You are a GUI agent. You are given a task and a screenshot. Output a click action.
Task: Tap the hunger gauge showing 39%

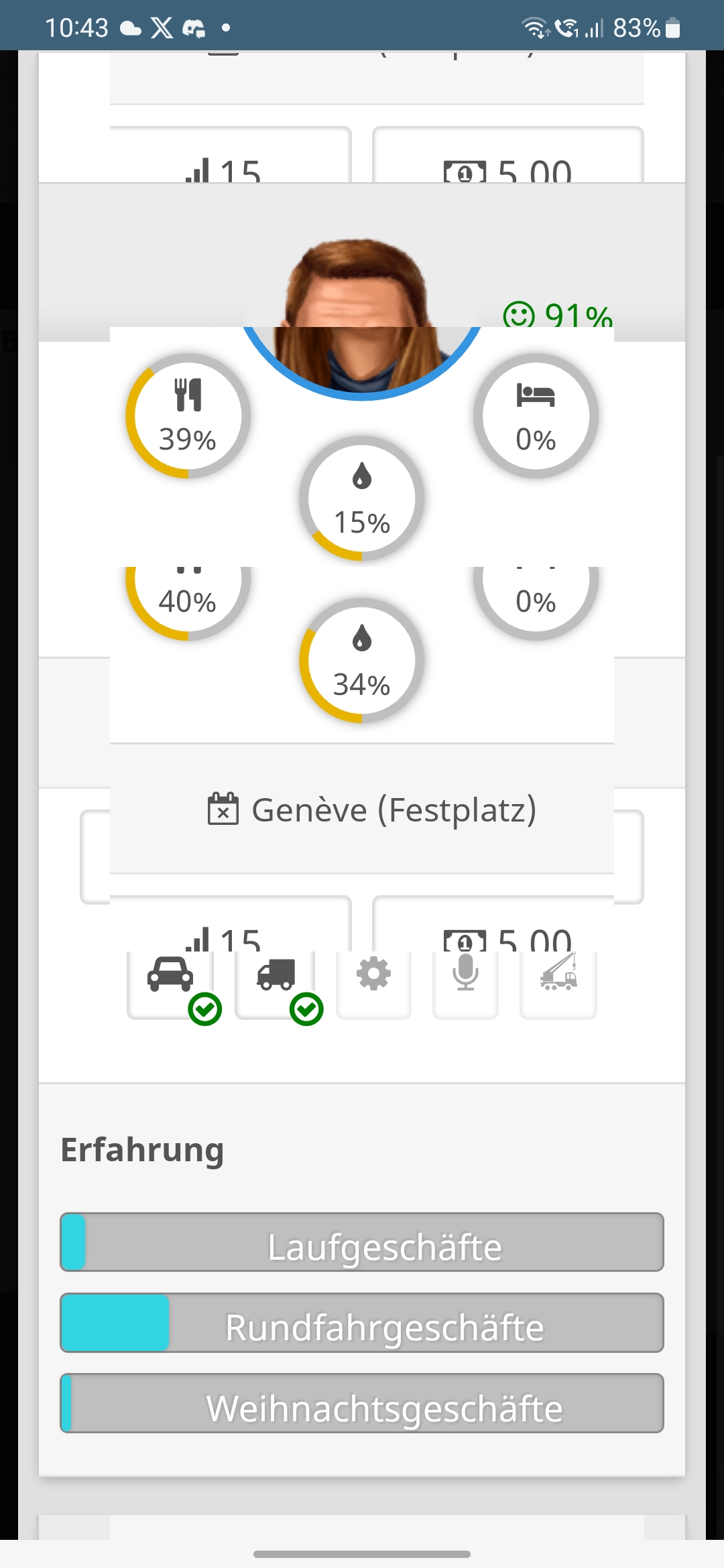[x=188, y=416]
